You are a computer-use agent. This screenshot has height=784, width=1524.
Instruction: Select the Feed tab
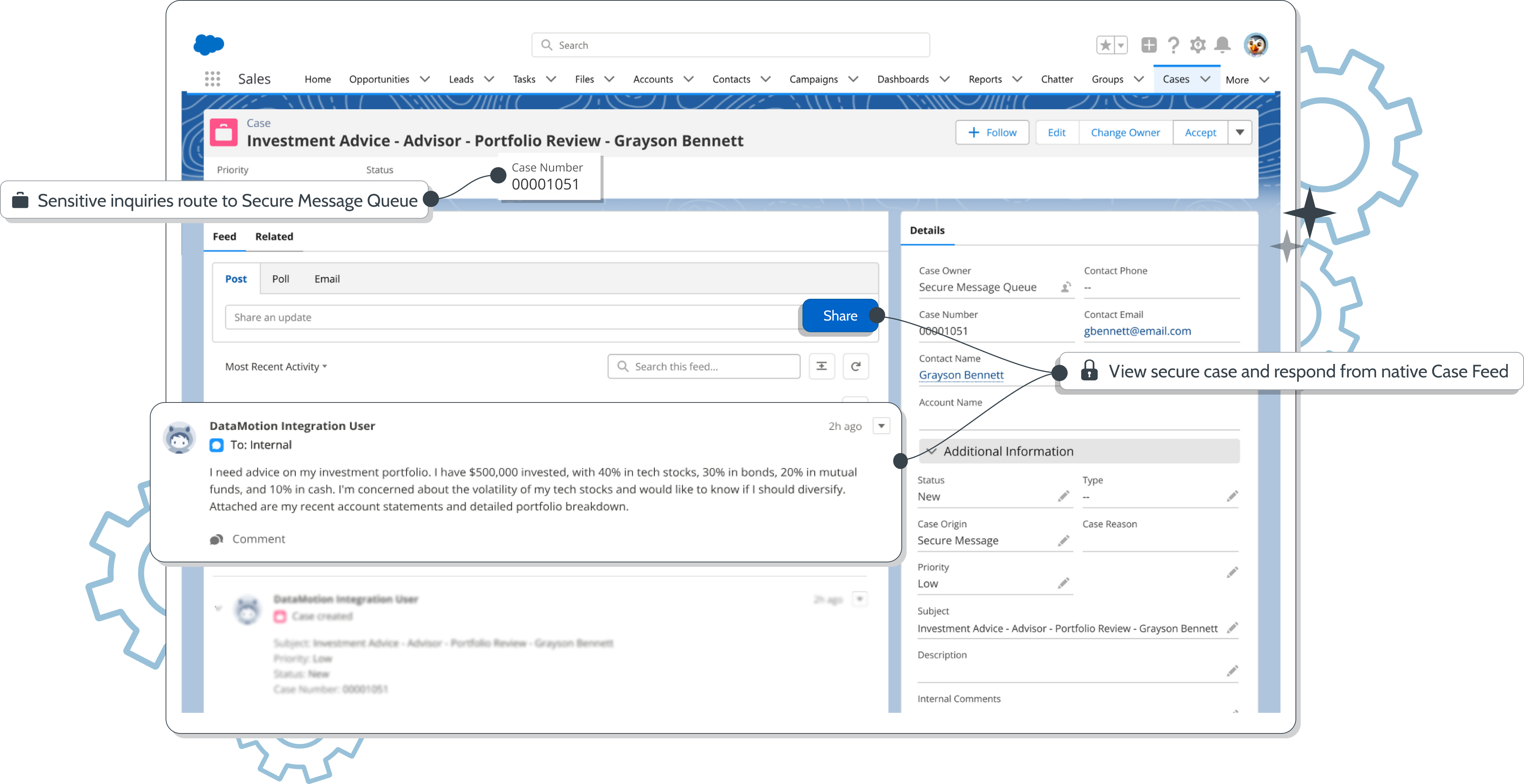tap(224, 237)
